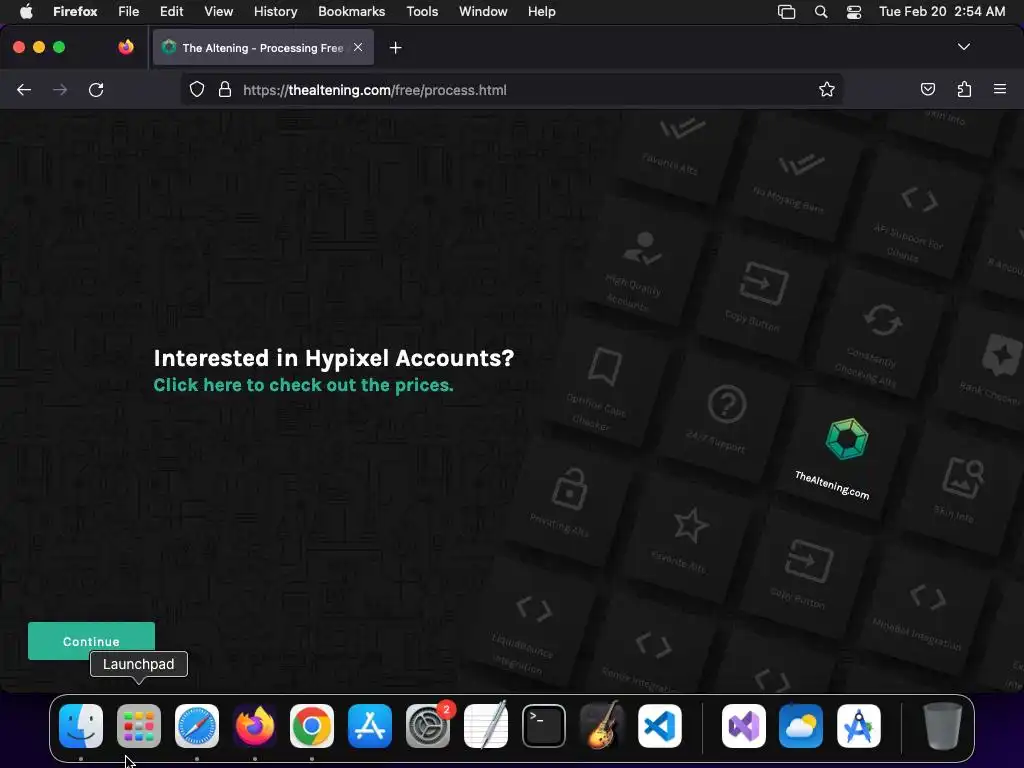The image size is (1024, 768).
Task: Open GarageBand from the dock
Action: click(x=601, y=726)
